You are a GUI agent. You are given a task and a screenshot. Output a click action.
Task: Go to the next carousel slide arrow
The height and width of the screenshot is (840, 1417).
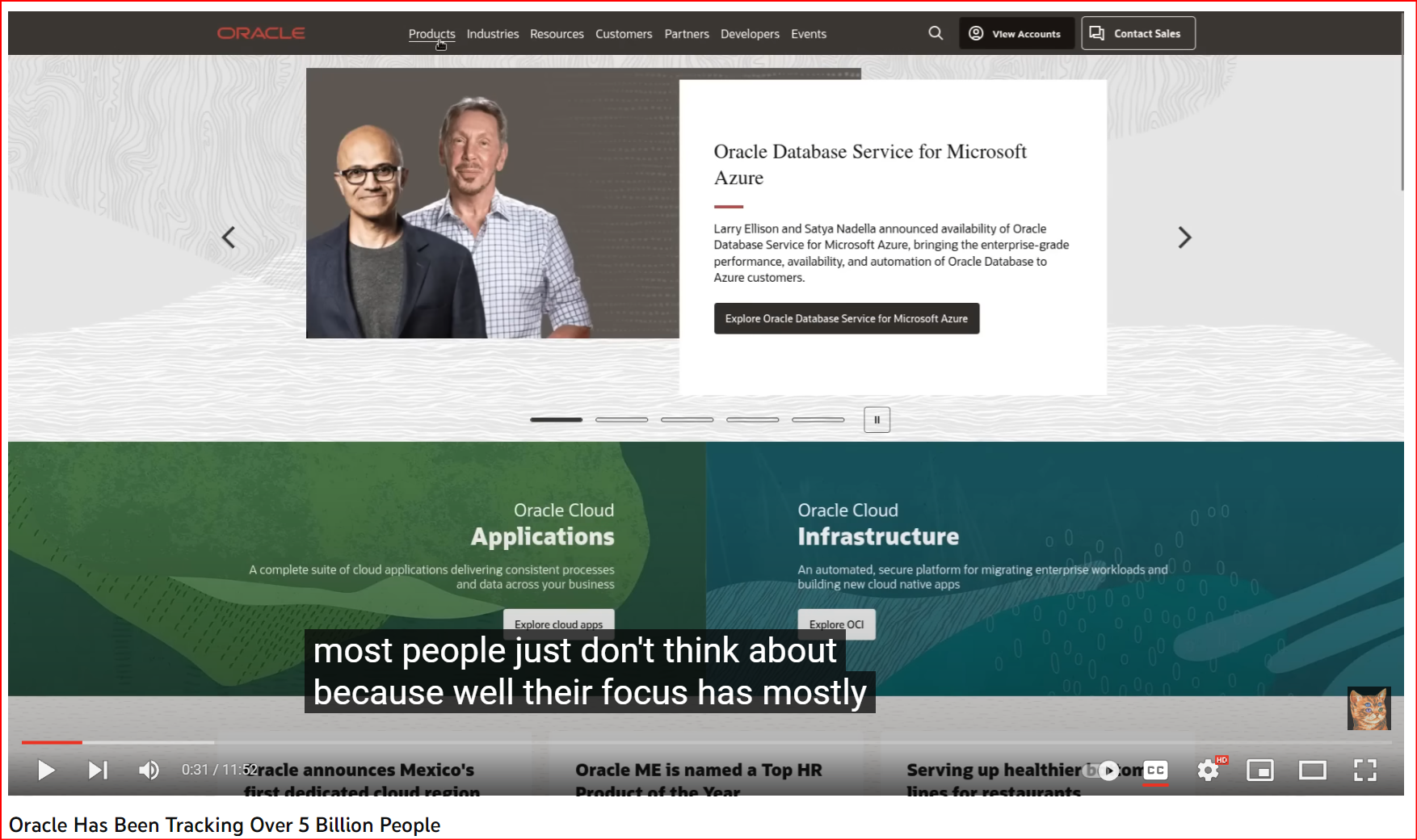[x=1184, y=237]
